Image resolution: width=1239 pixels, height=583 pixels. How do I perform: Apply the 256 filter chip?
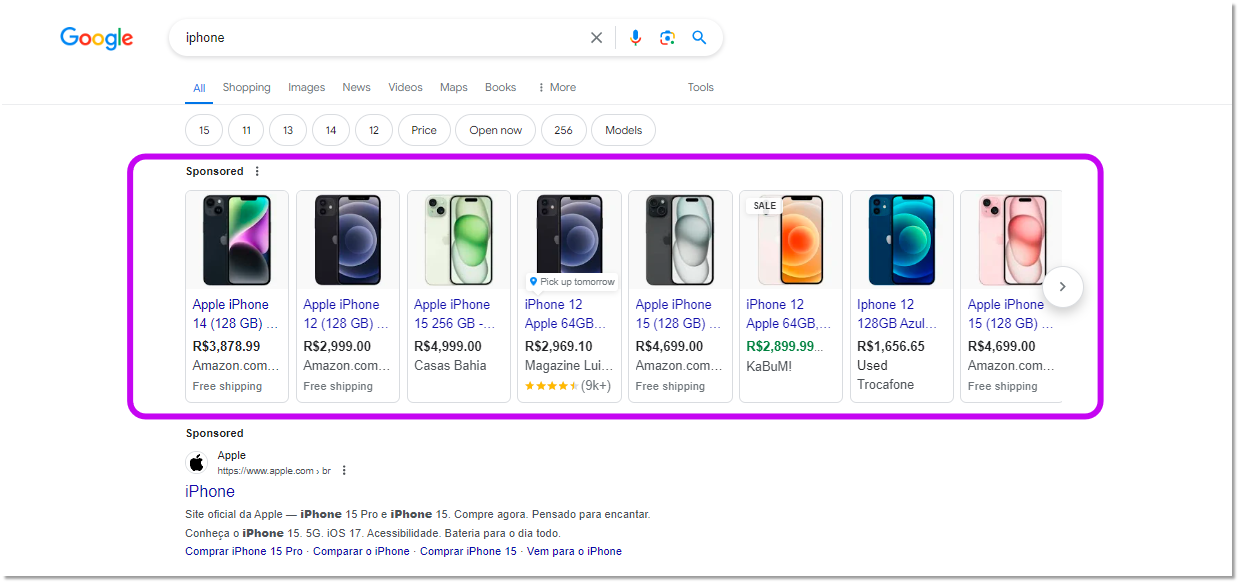564,130
